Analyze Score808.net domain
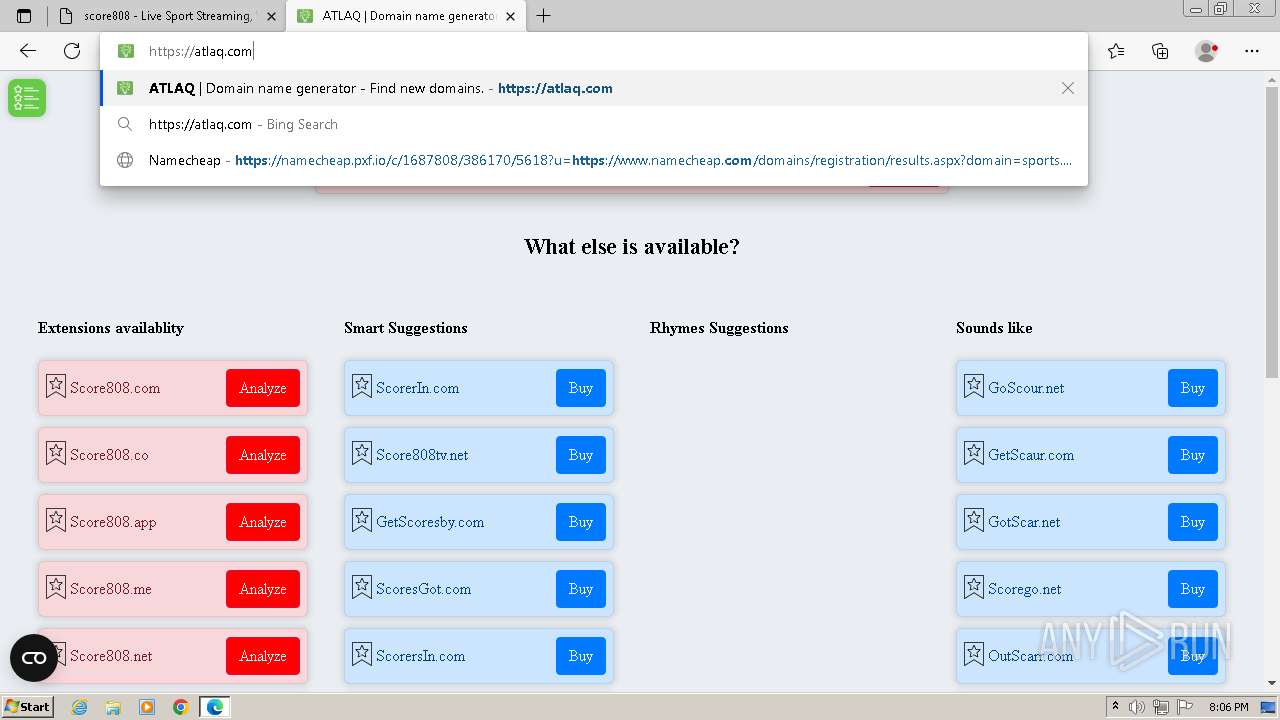The width and height of the screenshot is (1280, 720). [263, 656]
